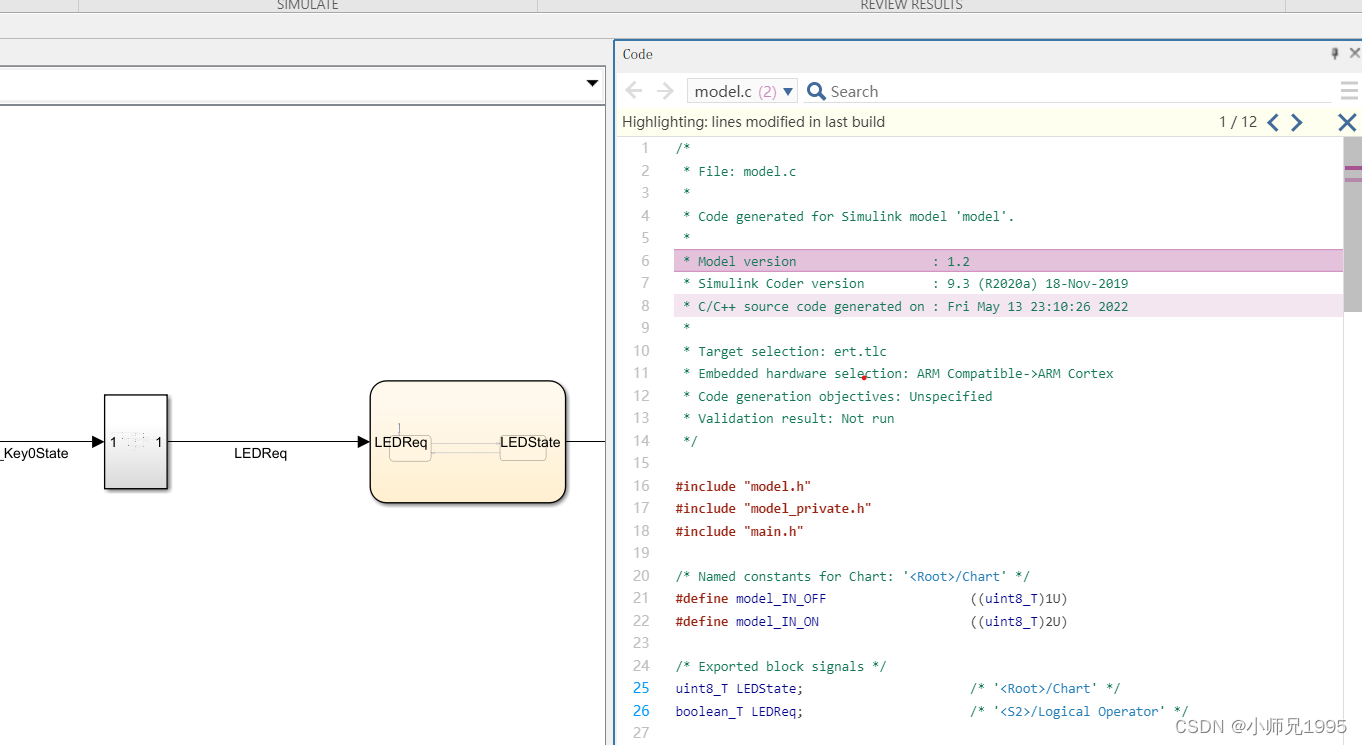Open the model.c file selector dropdown
Viewport: 1362px width, 745px height.
pos(742,91)
